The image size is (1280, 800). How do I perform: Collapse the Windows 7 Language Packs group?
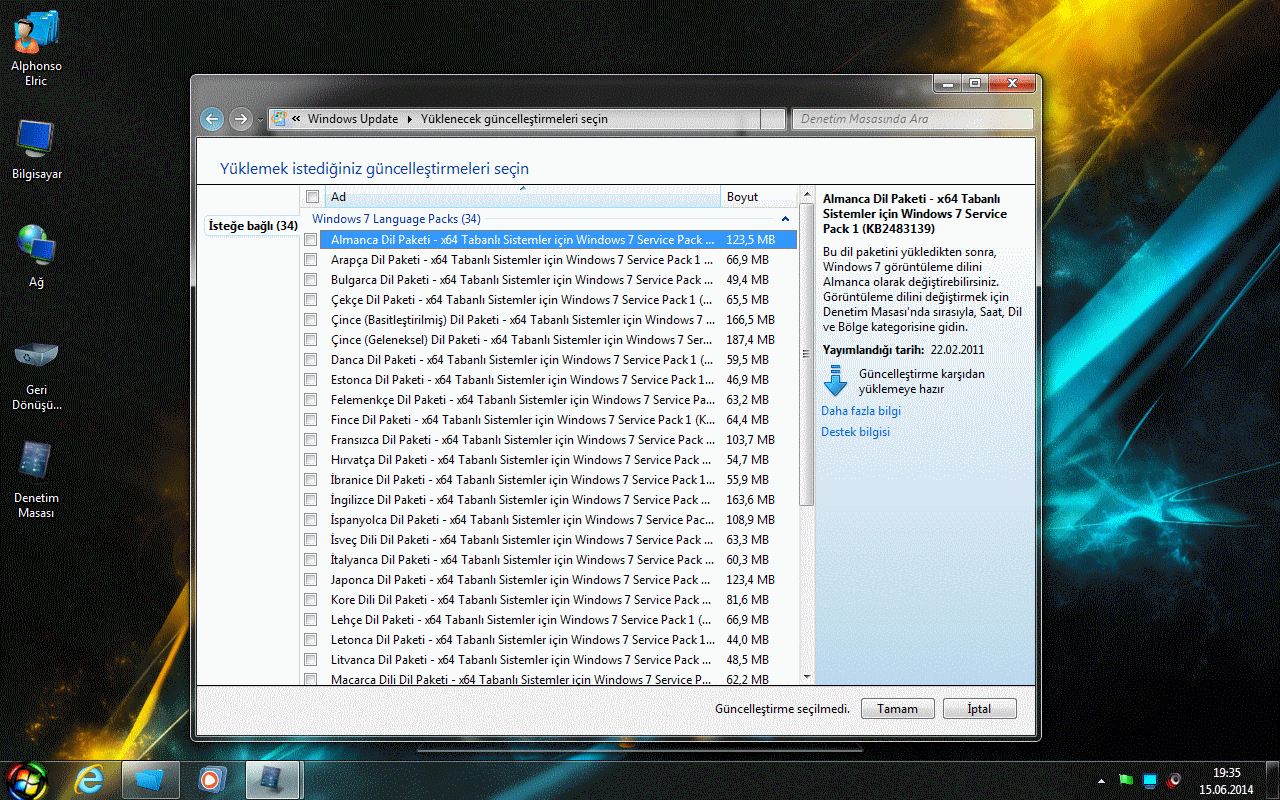785,219
